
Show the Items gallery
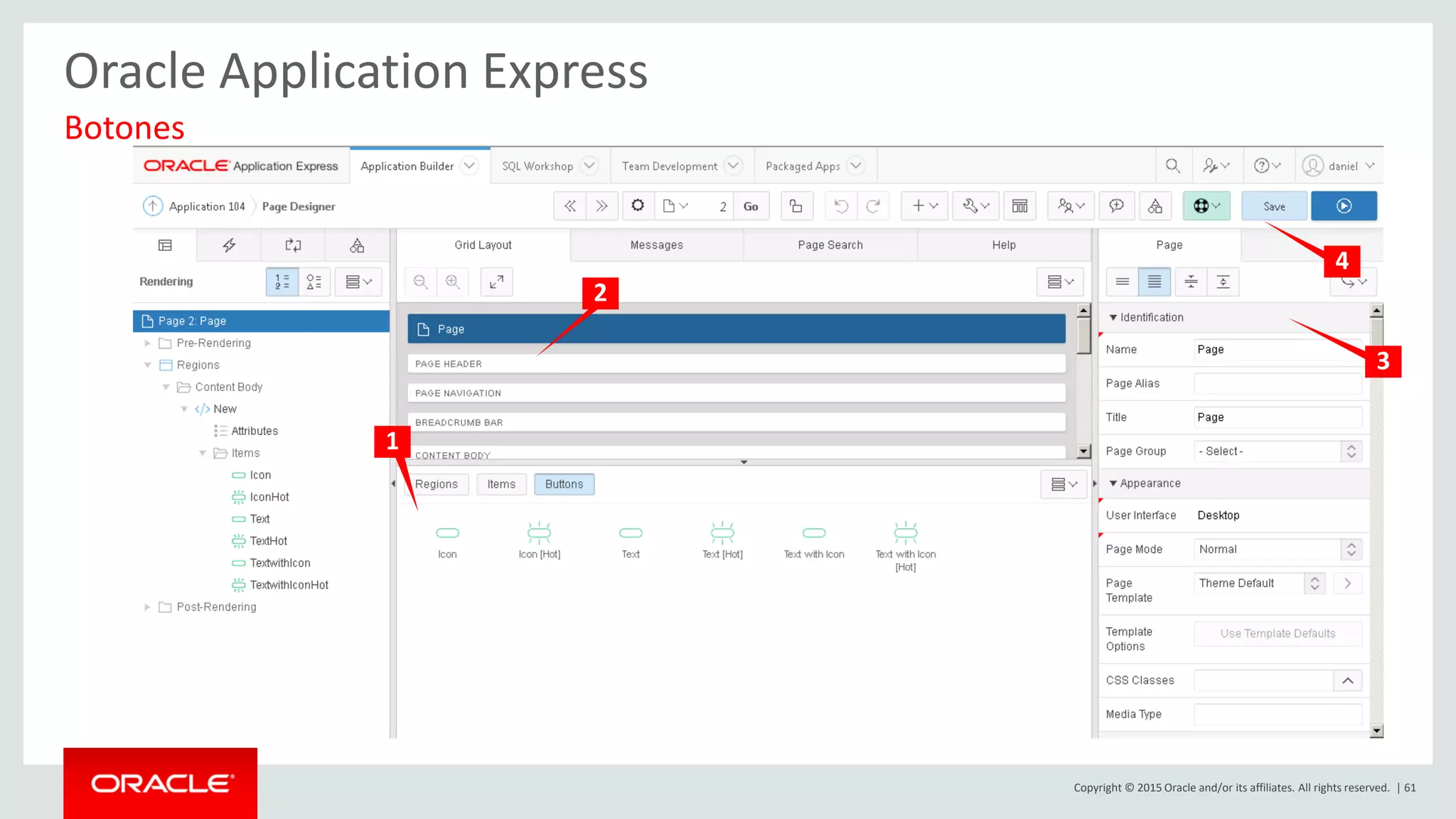pyautogui.click(x=501, y=484)
